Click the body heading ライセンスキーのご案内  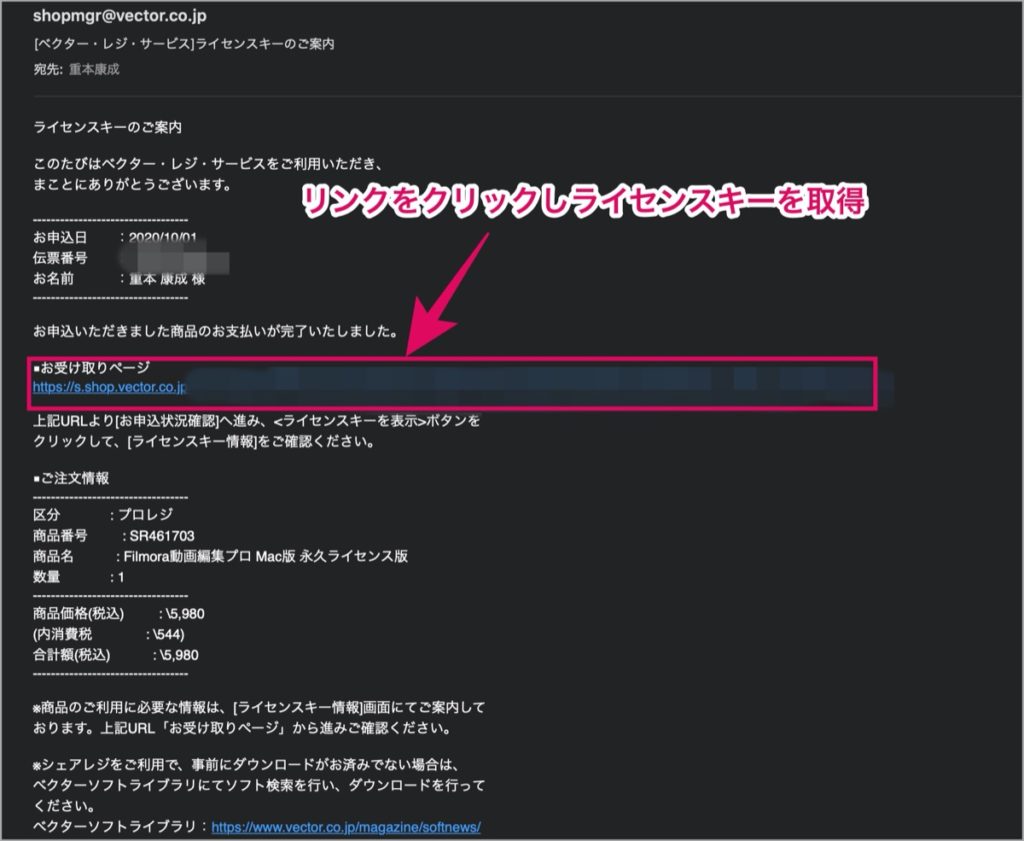(107, 127)
